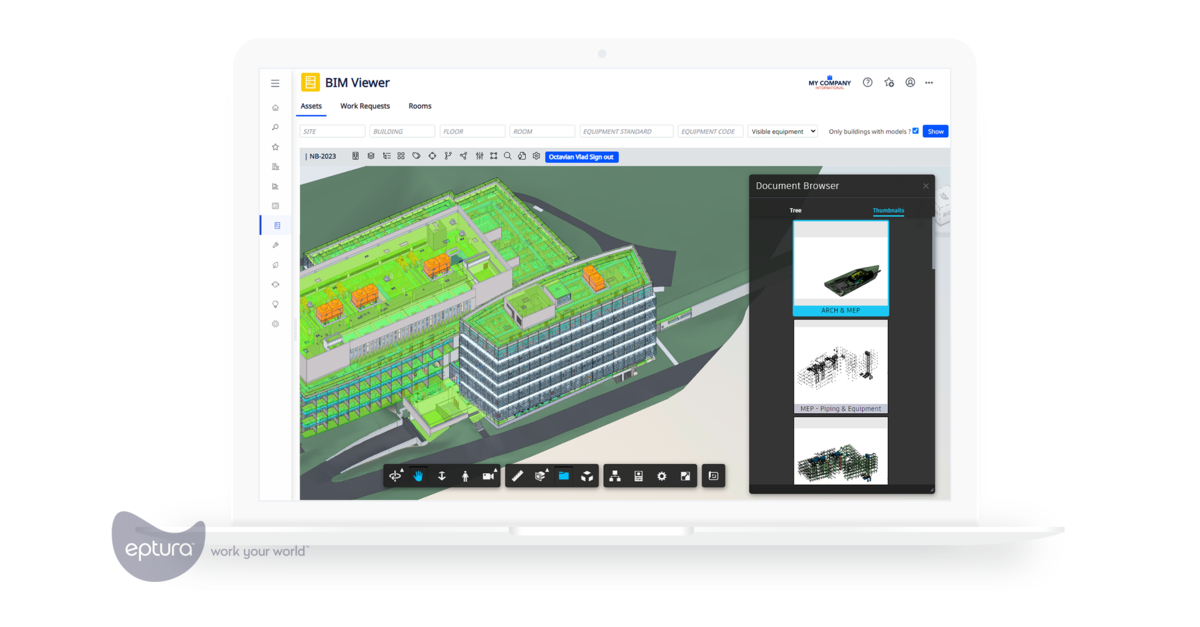Close the Document Browser panel

pyautogui.click(x=926, y=186)
